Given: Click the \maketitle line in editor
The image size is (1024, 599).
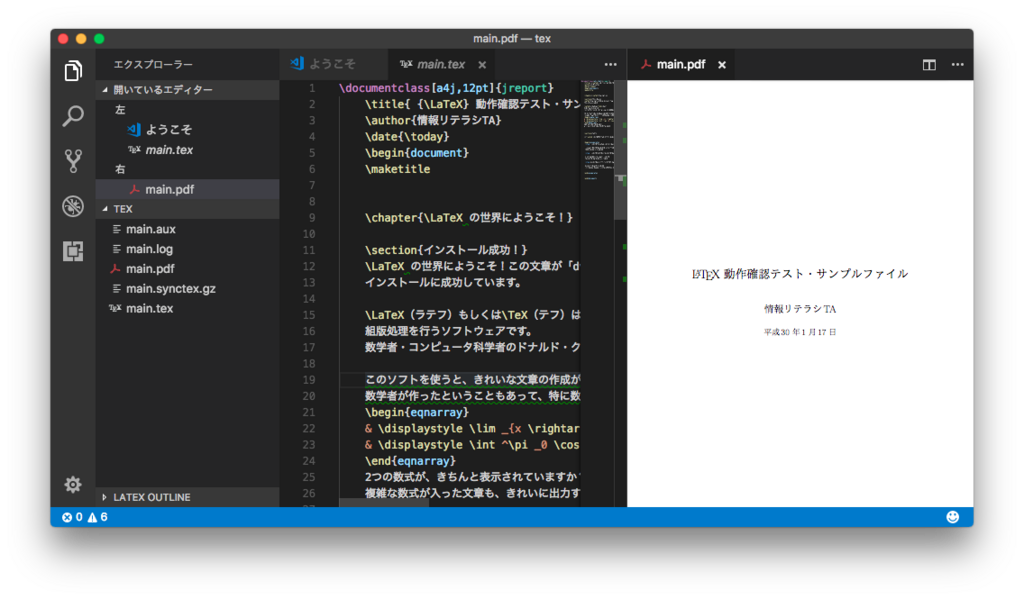Looking at the screenshot, I should pos(398,169).
